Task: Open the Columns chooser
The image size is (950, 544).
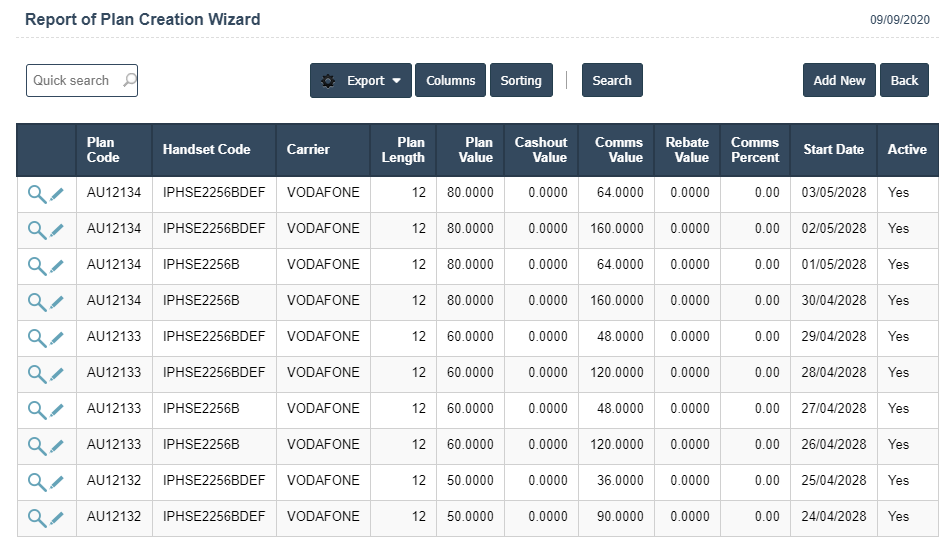Action: tap(450, 81)
